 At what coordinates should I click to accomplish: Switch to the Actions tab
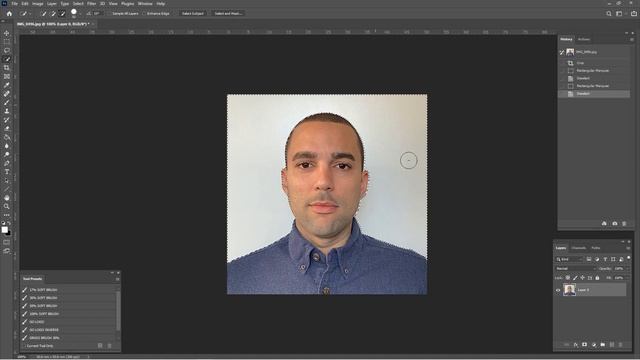click(584, 40)
